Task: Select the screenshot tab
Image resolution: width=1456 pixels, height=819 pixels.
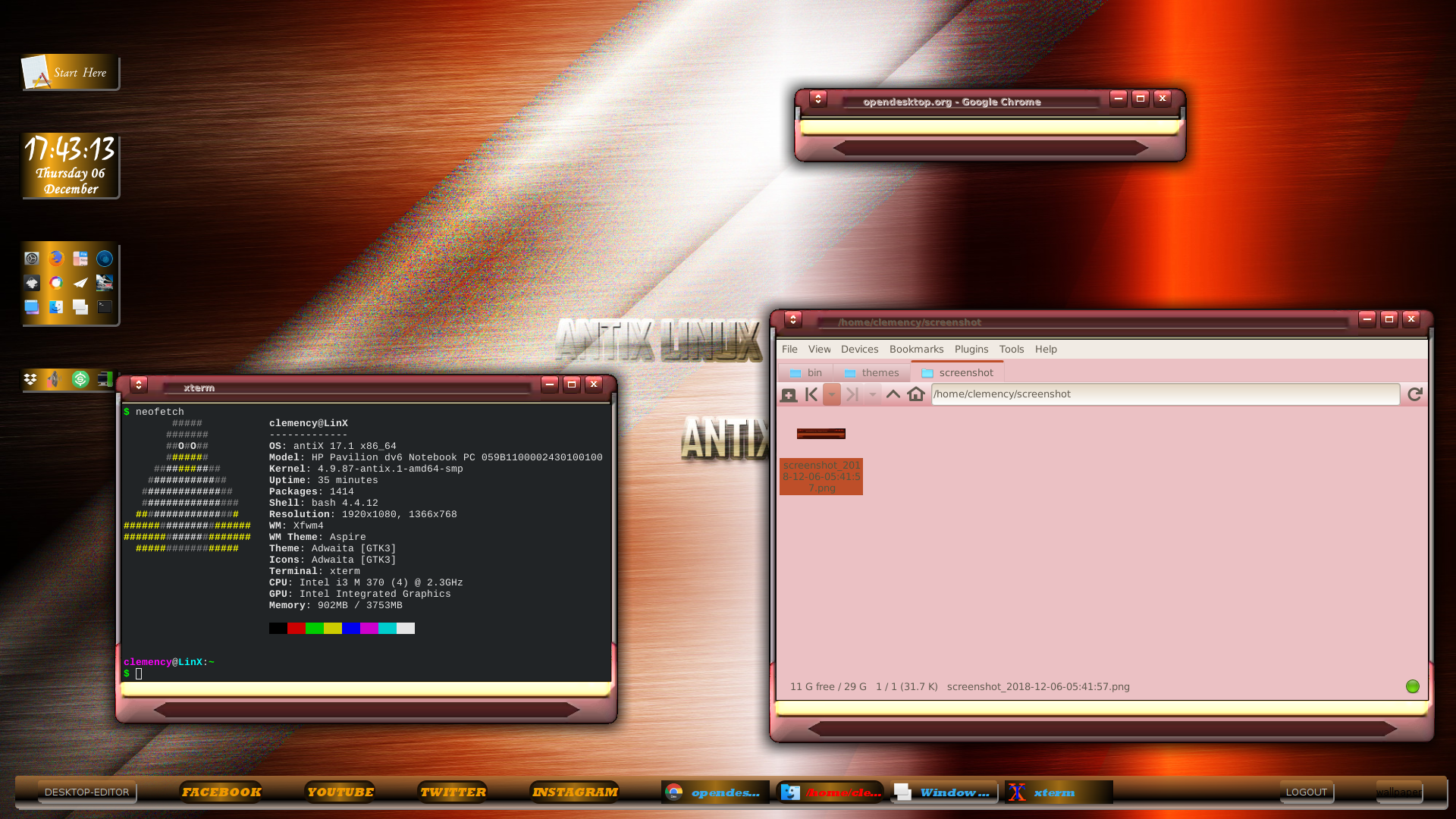Action: pyautogui.click(x=957, y=372)
